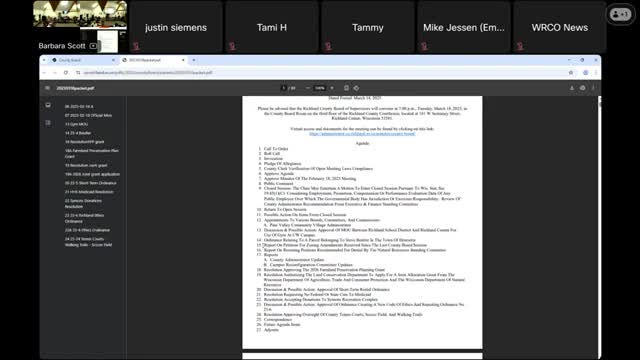This screenshot has width=640, height=360.
Task: Open the tab search dropdown arrow
Action: [44, 60]
